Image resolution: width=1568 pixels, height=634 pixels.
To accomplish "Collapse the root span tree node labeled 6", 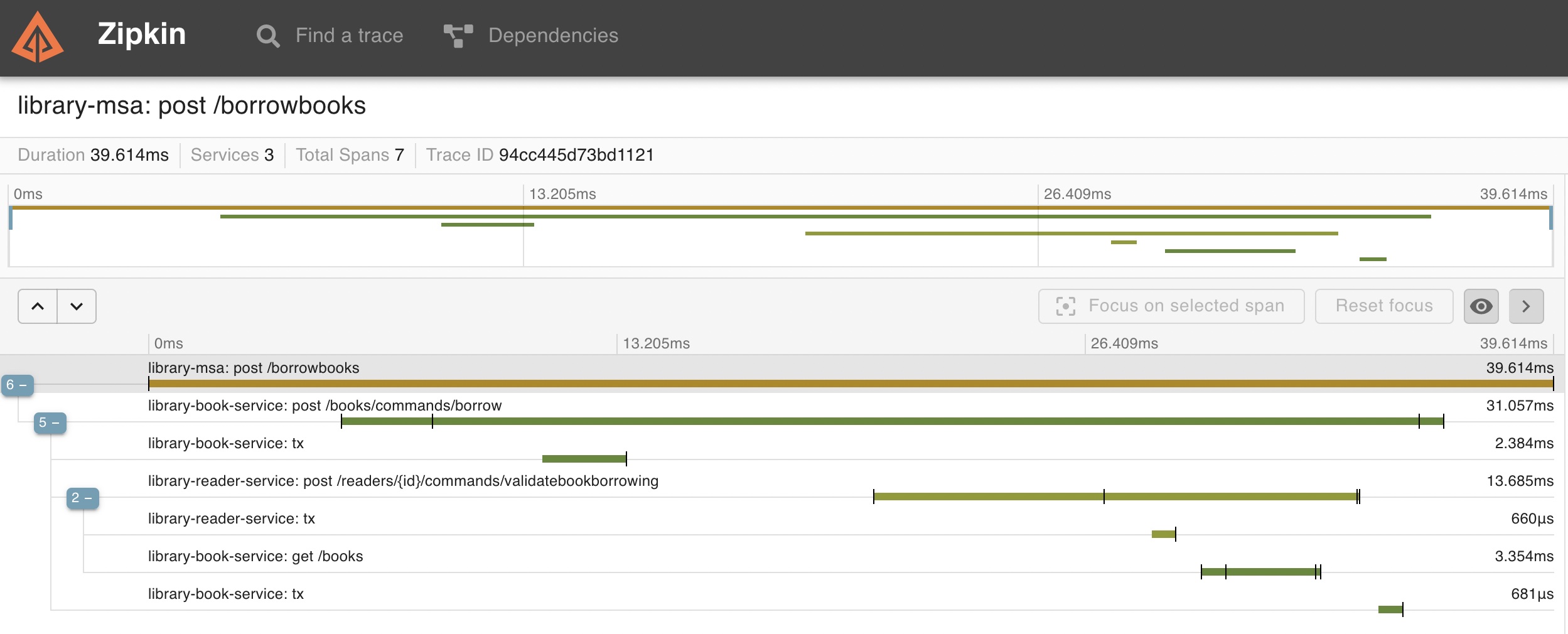I will pyautogui.click(x=18, y=385).
